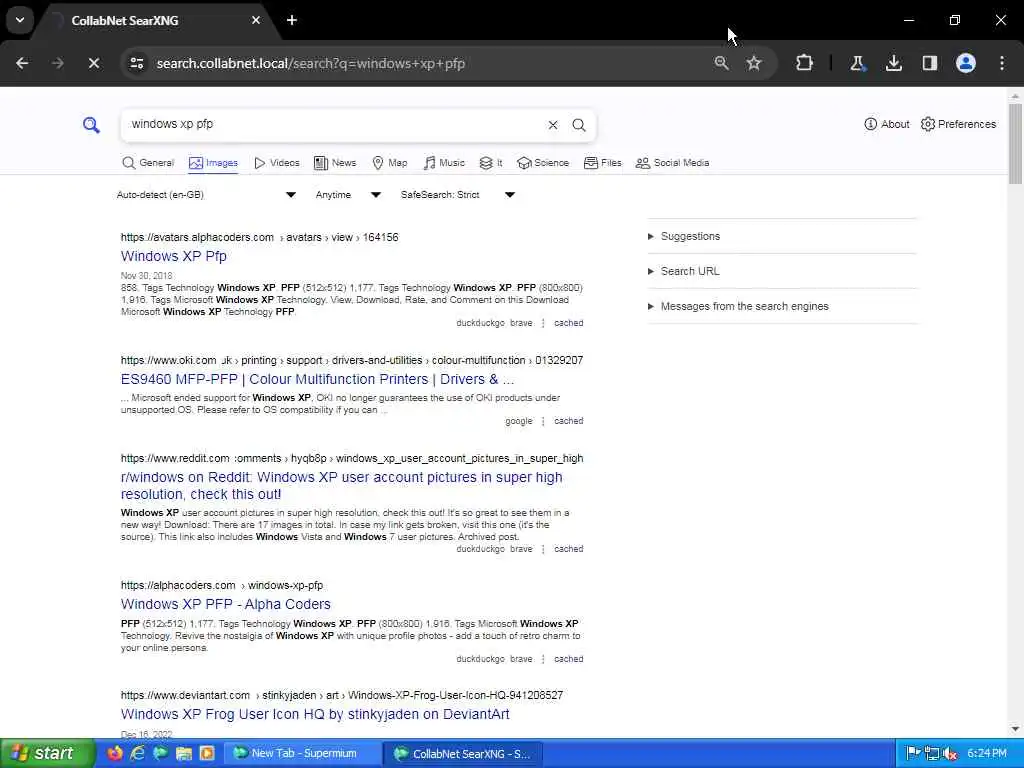Expand Messages from the search engines
The width and height of the screenshot is (1024, 768).
pyautogui.click(x=738, y=306)
